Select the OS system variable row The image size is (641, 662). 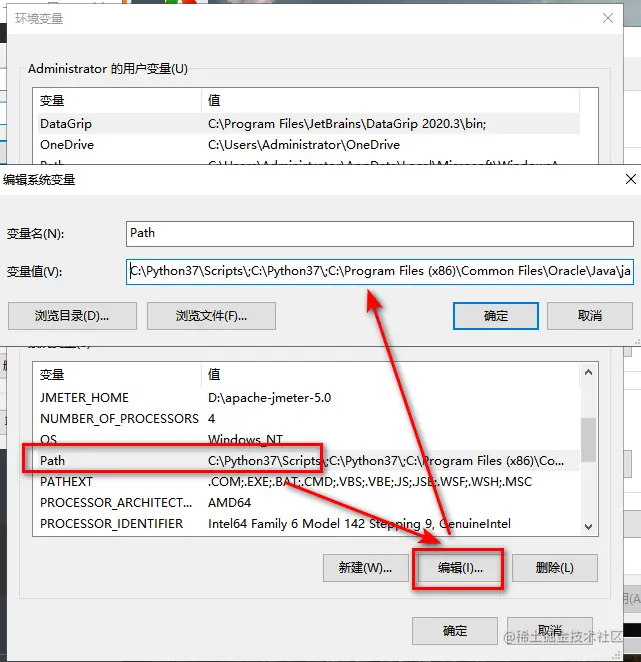[309, 440]
